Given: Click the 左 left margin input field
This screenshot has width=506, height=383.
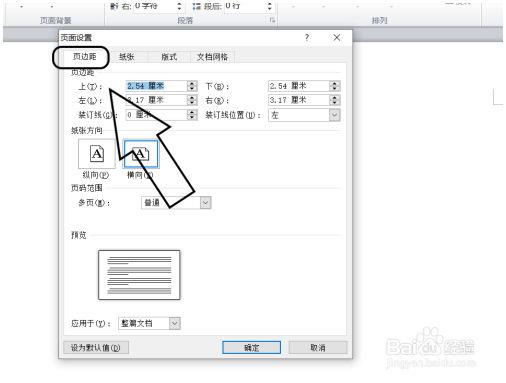Looking at the screenshot, I should pos(156,100).
